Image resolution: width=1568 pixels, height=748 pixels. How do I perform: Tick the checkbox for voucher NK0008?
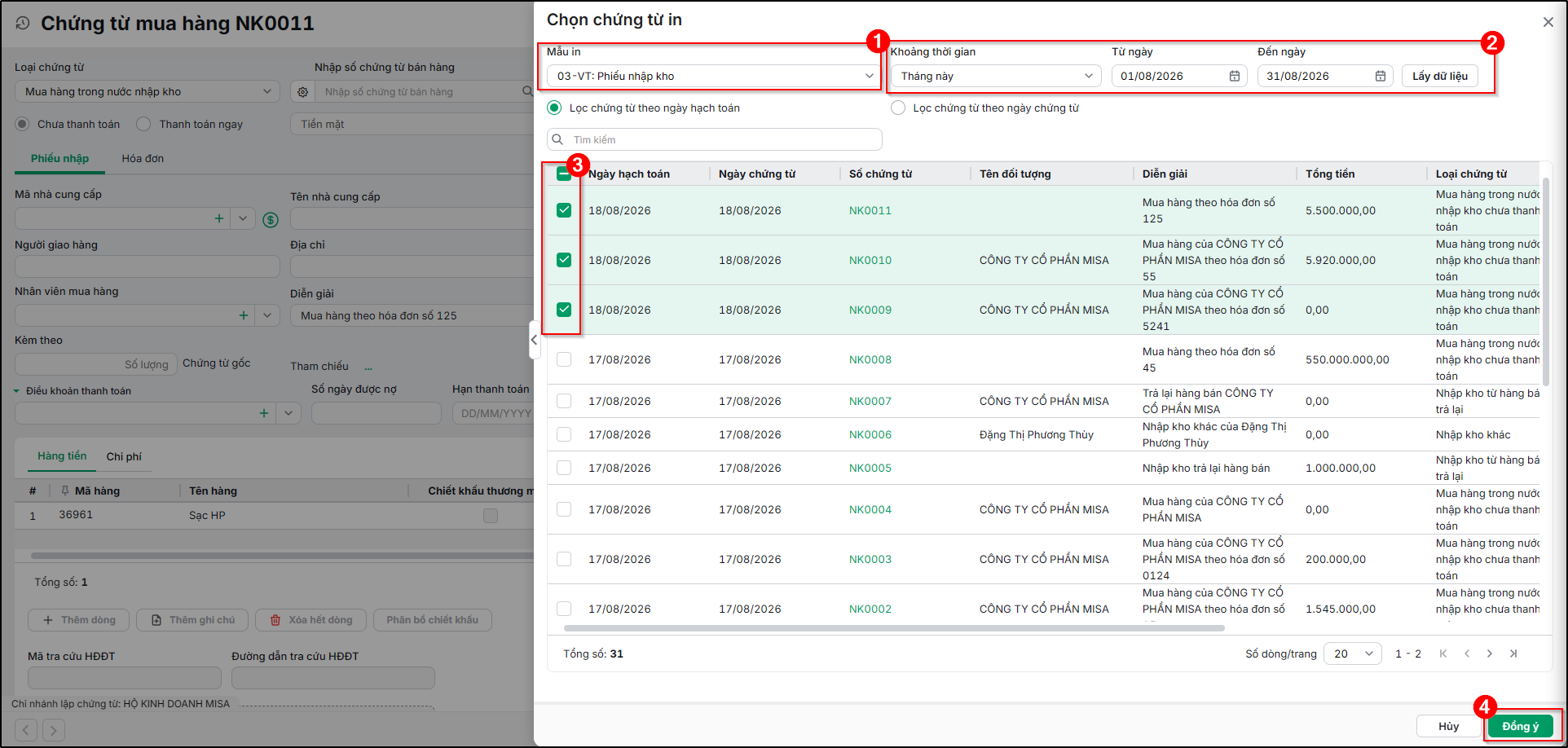pos(564,359)
